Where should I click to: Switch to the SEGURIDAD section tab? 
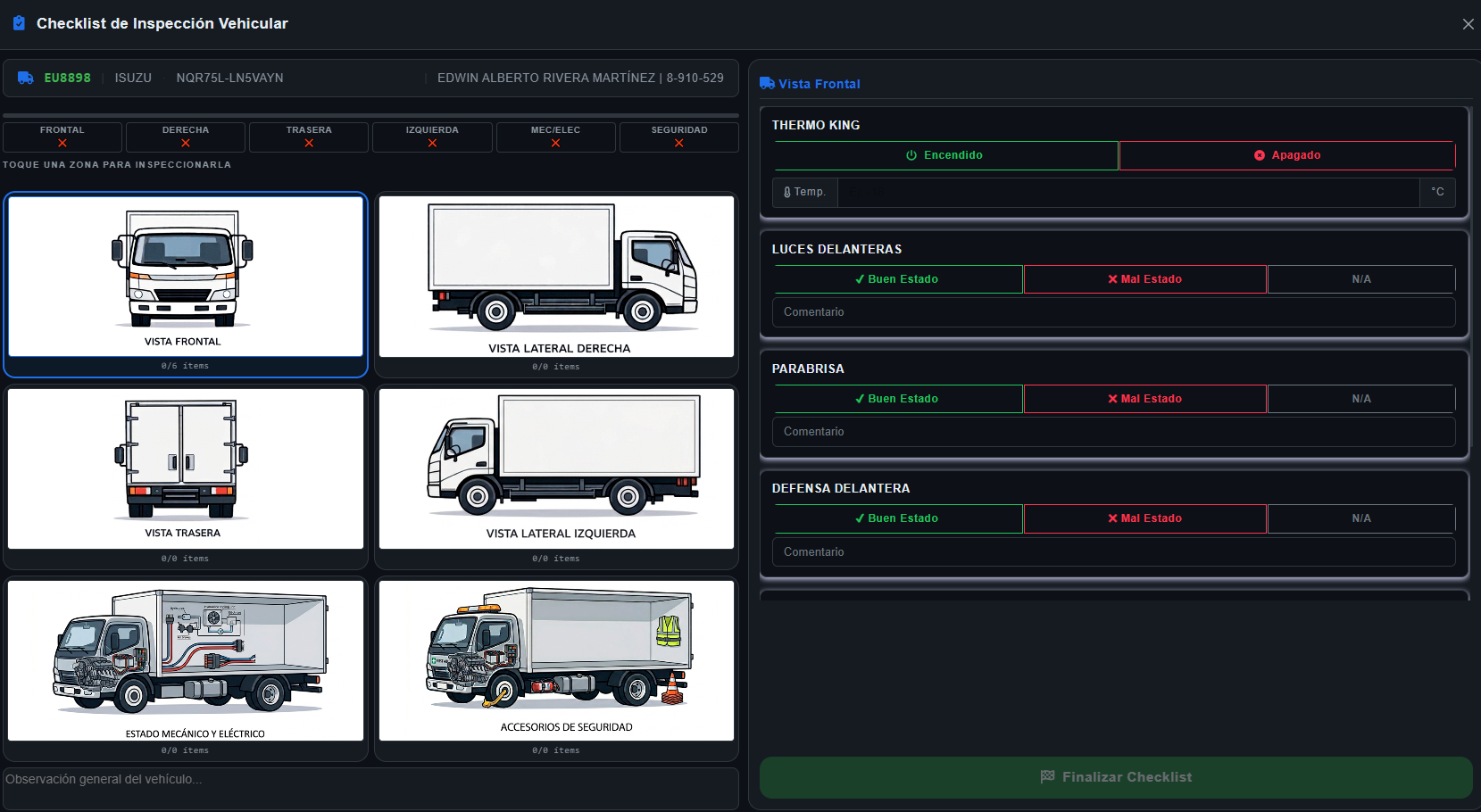point(679,137)
